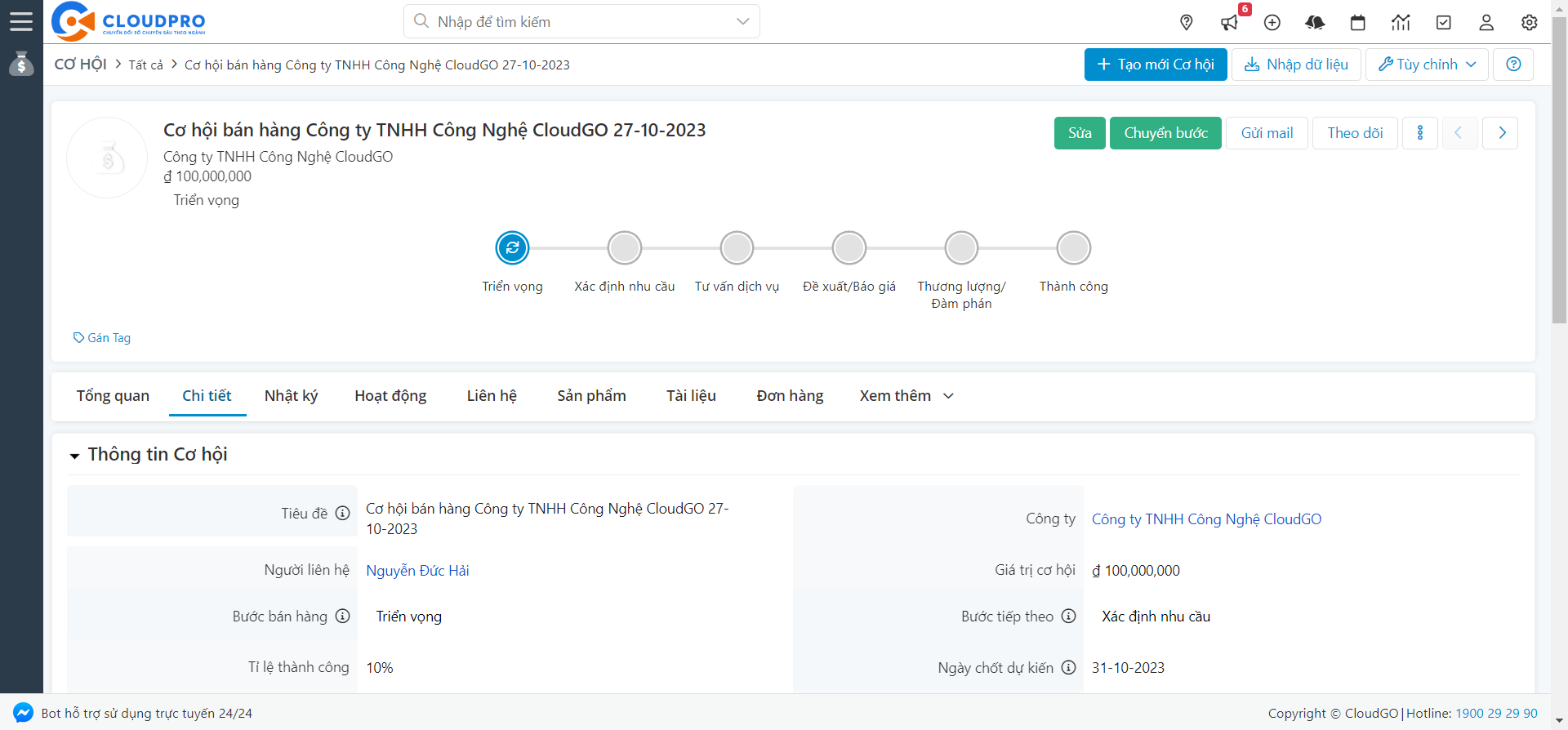Click Nhập dữ liệu button
The width and height of the screenshot is (1568, 730).
[x=1296, y=65]
